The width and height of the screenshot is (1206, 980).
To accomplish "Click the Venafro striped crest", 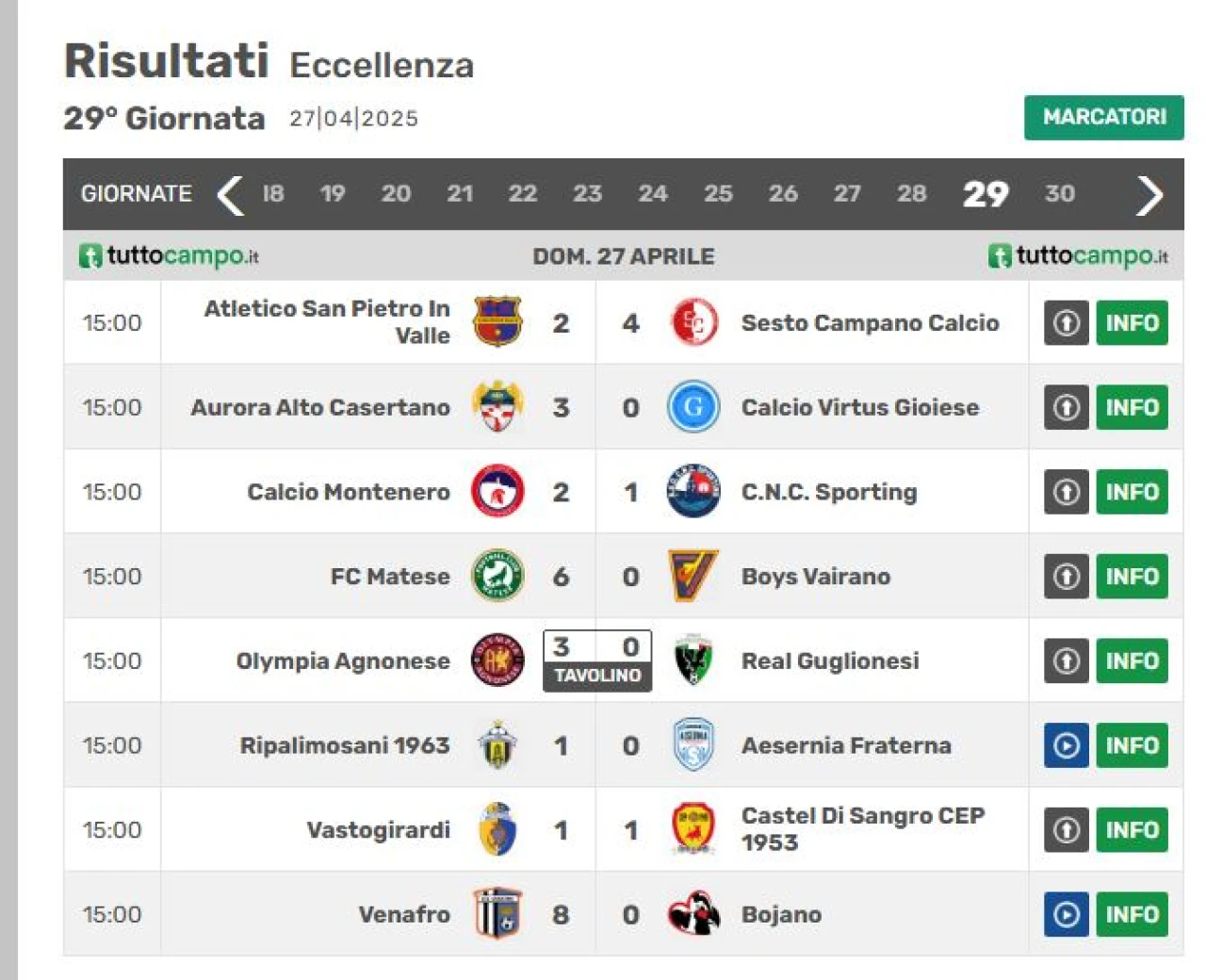I will [497, 914].
